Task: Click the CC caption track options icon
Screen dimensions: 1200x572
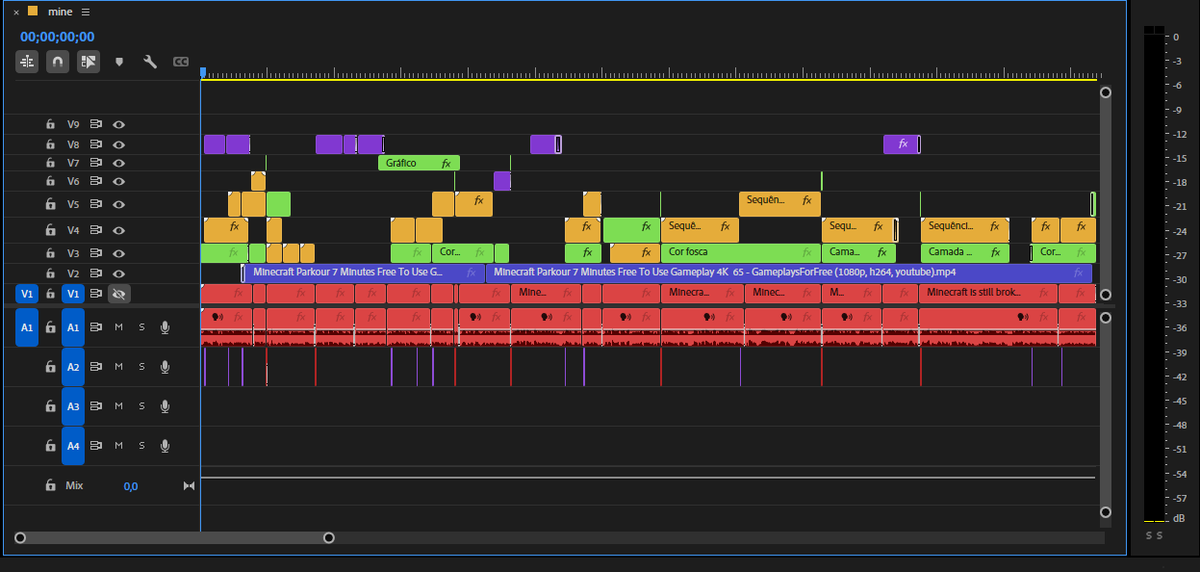Action: coord(181,62)
